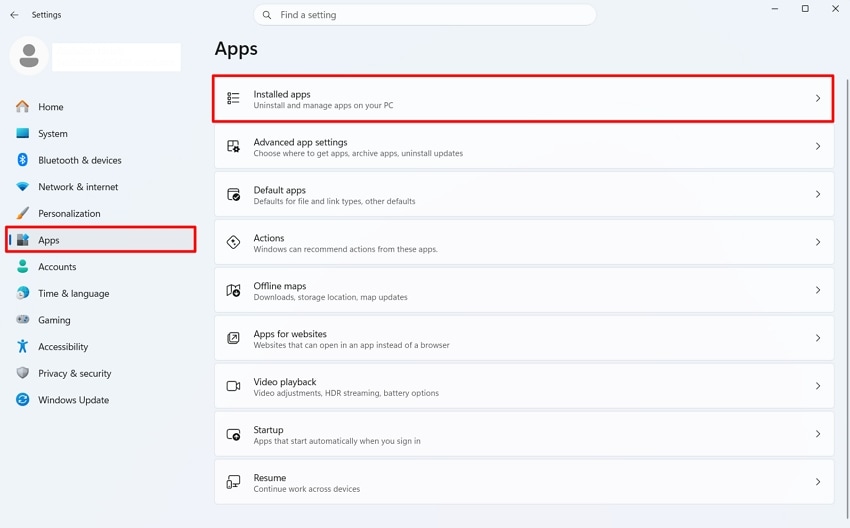
Task: Go back with the arrow button
Action: pos(14,15)
